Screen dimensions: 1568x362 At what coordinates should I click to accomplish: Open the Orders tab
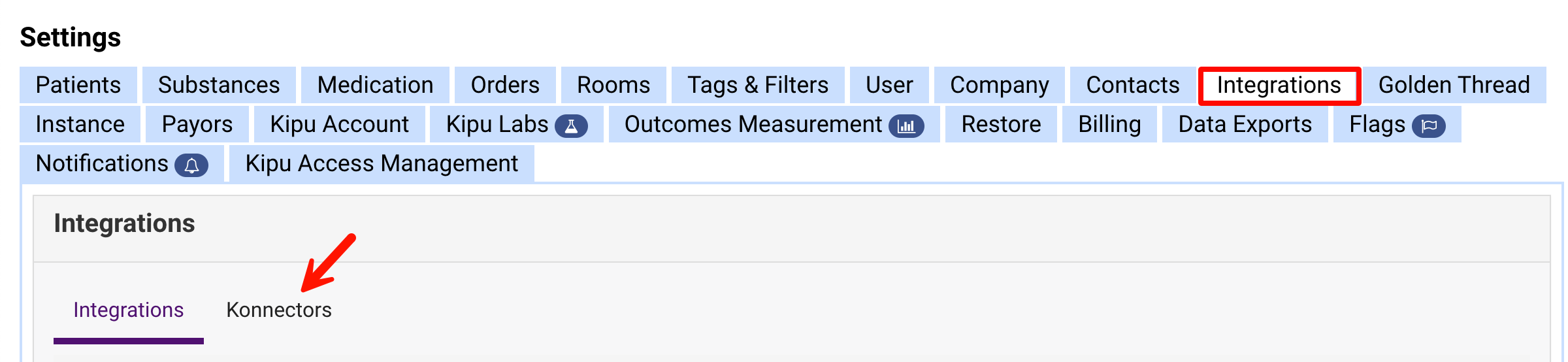[505, 85]
